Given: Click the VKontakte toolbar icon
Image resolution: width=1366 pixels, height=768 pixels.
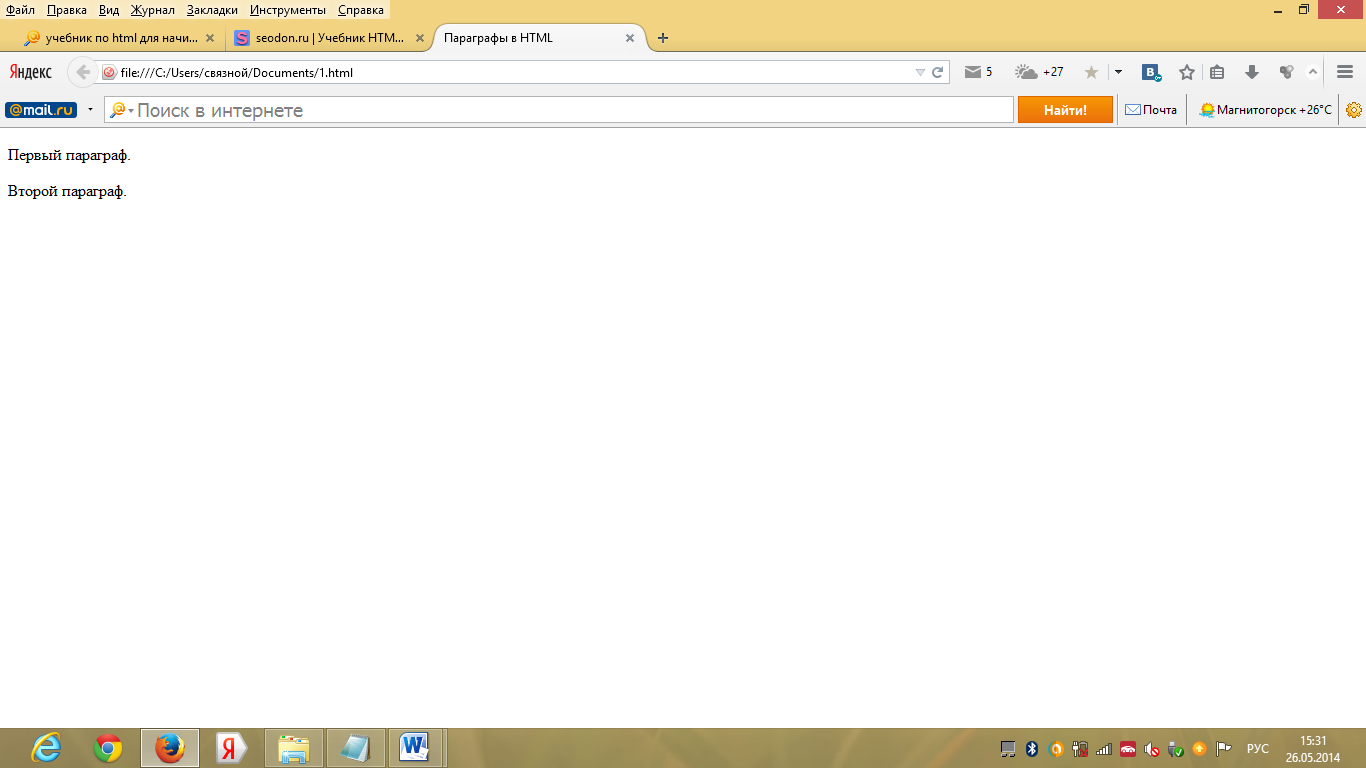Looking at the screenshot, I should click(1152, 72).
